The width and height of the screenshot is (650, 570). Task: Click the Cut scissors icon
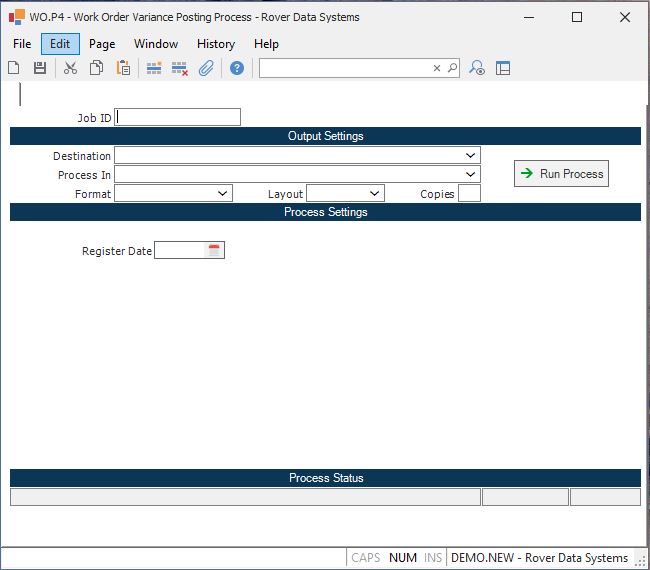(70, 68)
